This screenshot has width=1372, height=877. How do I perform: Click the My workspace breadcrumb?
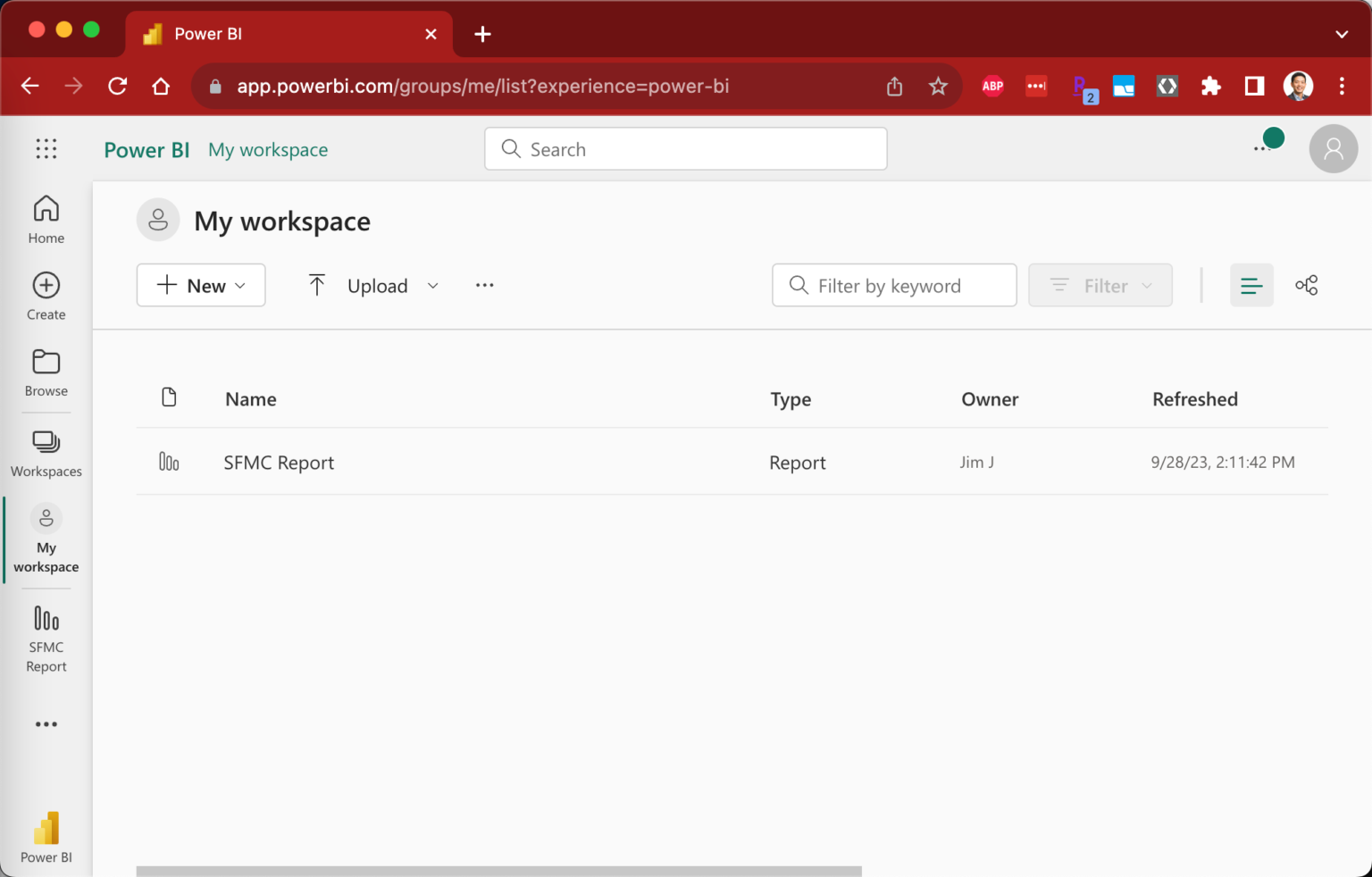[267, 149]
